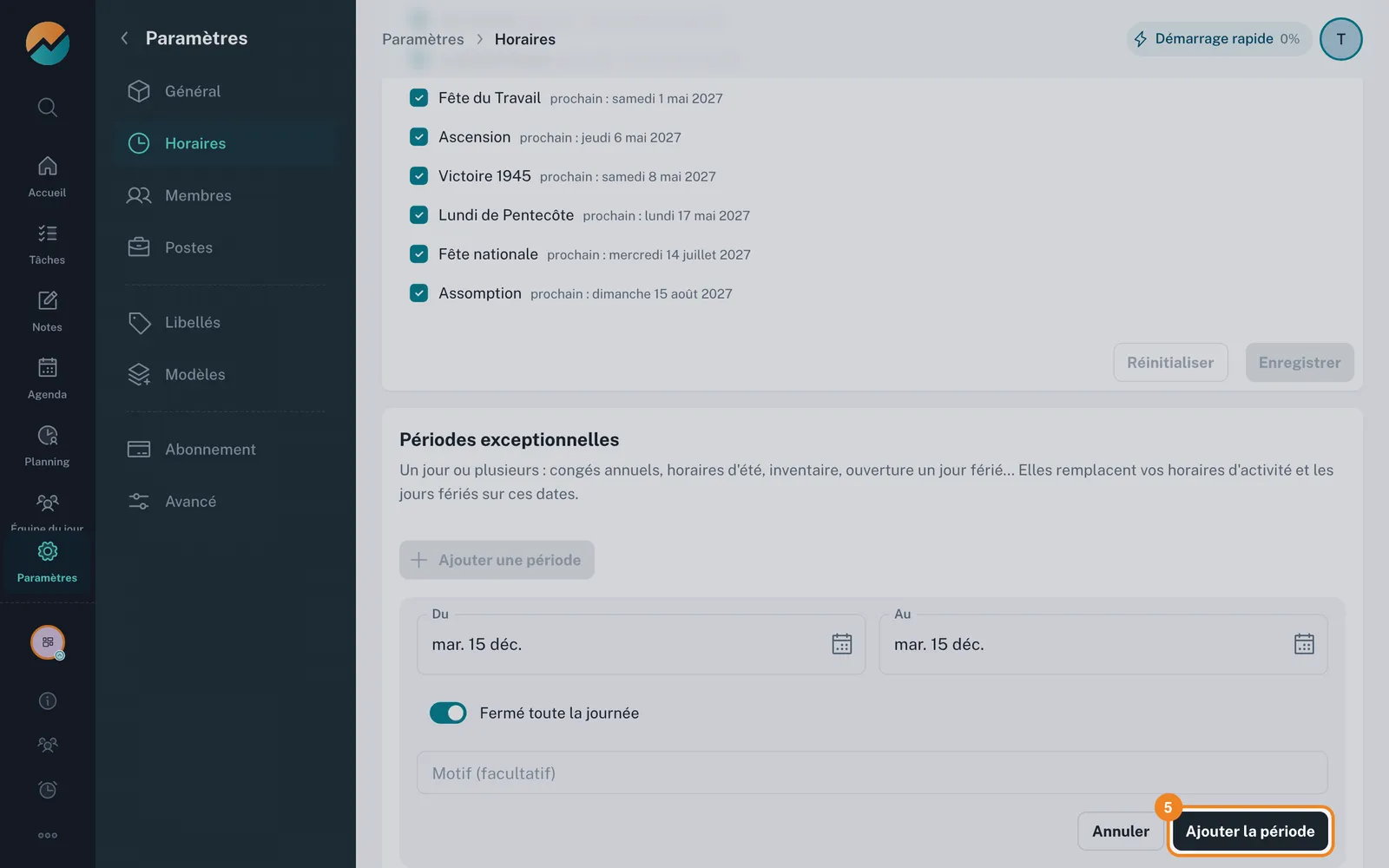This screenshot has width=1389, height=868.
Task: Click the Ajouter la période button
Action: click(x=1250, y=832)
